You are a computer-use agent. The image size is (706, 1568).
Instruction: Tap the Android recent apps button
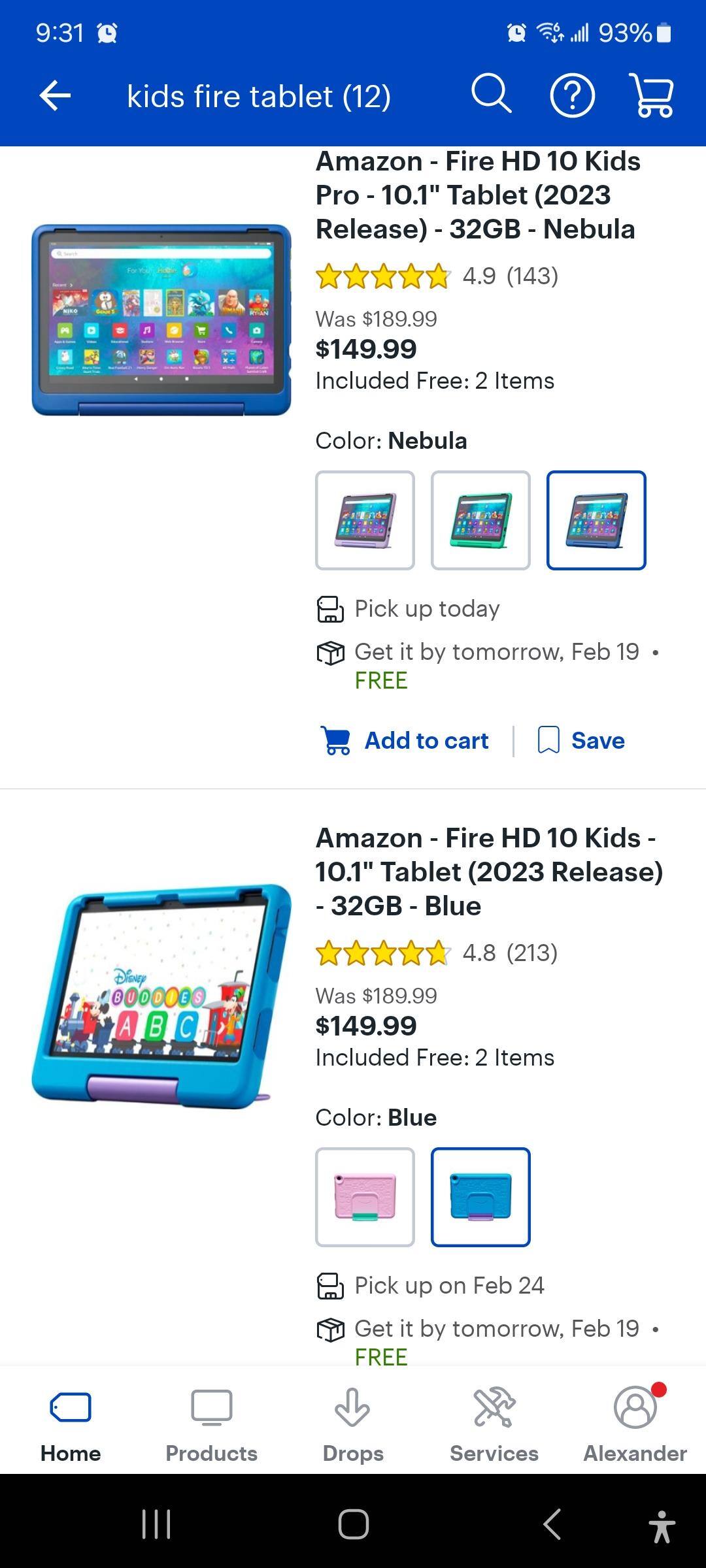coord(156,1524)
